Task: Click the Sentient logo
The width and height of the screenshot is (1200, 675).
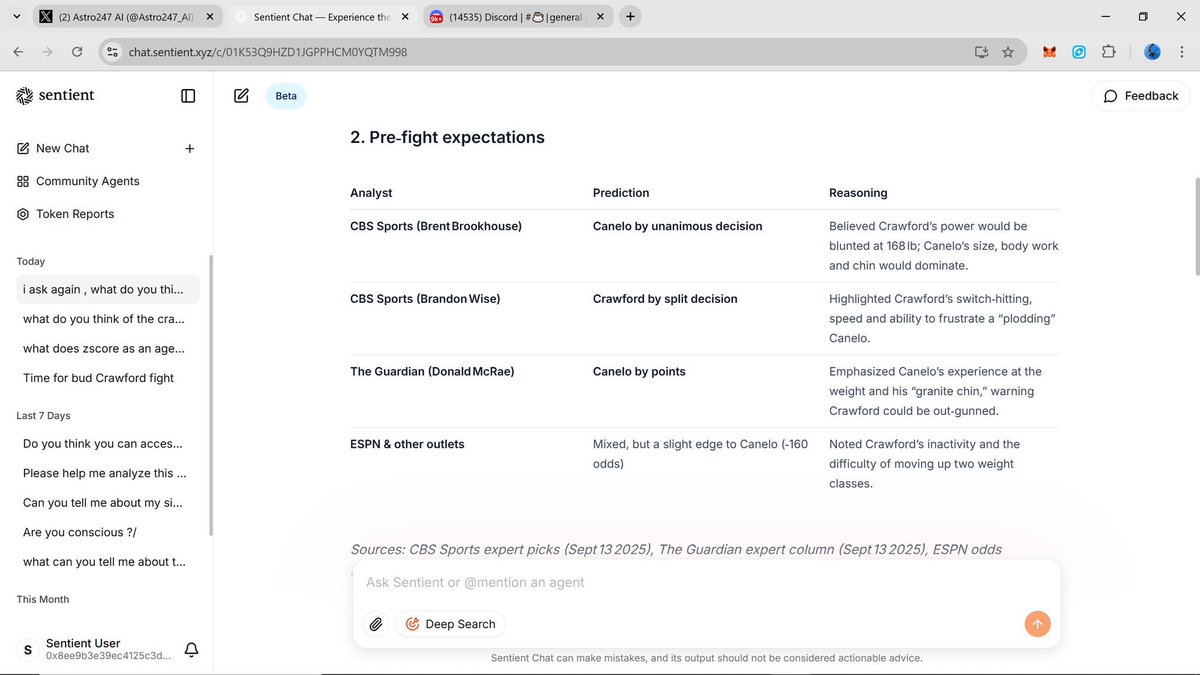Action: point(56,95)
